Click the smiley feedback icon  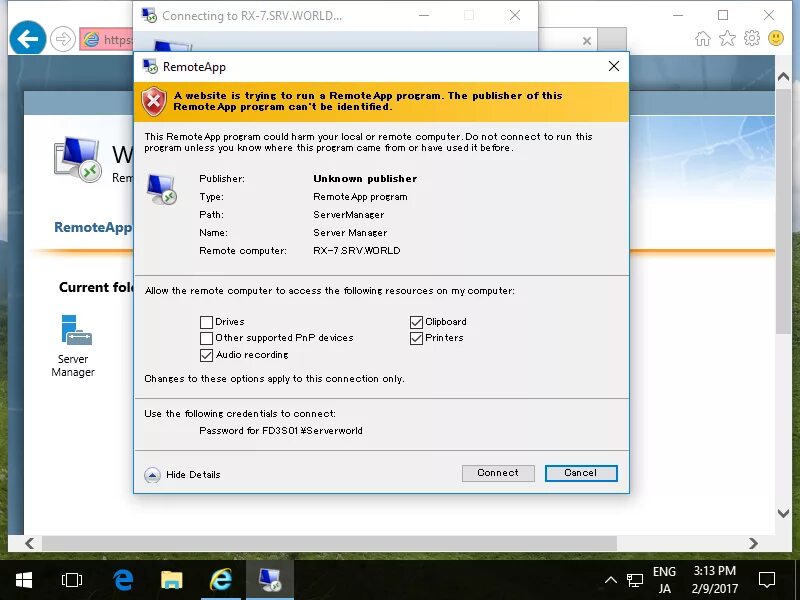coord(776,38)
